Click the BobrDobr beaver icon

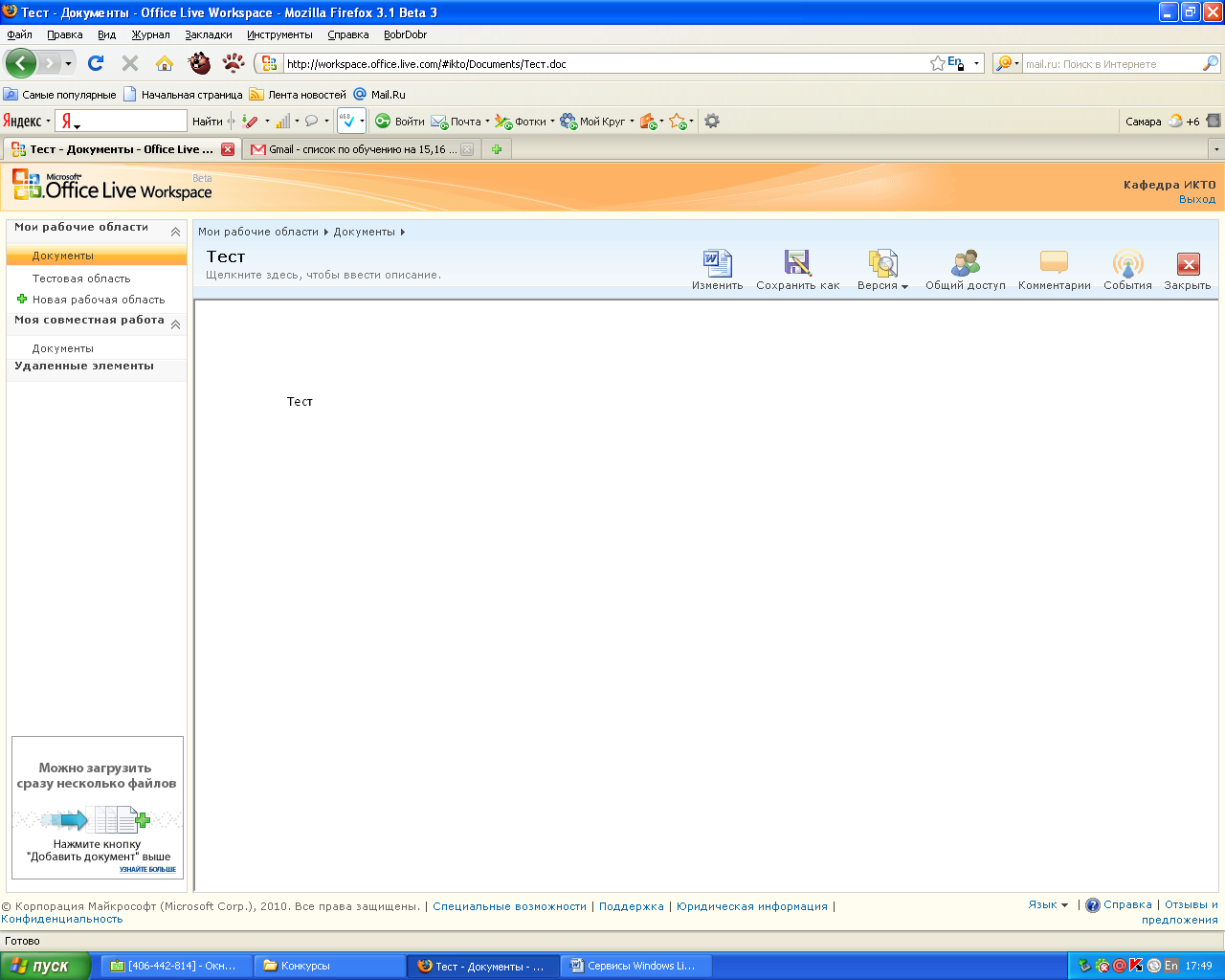[x=199, y=63]
